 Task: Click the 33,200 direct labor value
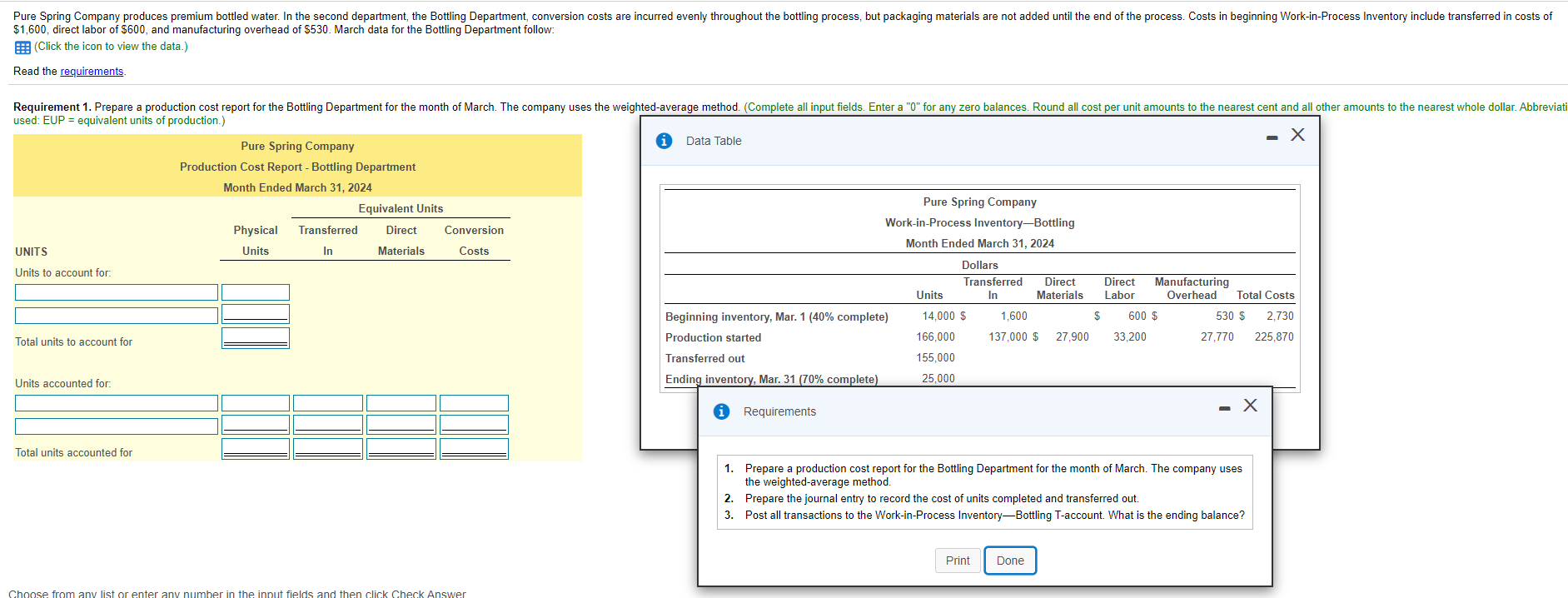(1129, 336)
